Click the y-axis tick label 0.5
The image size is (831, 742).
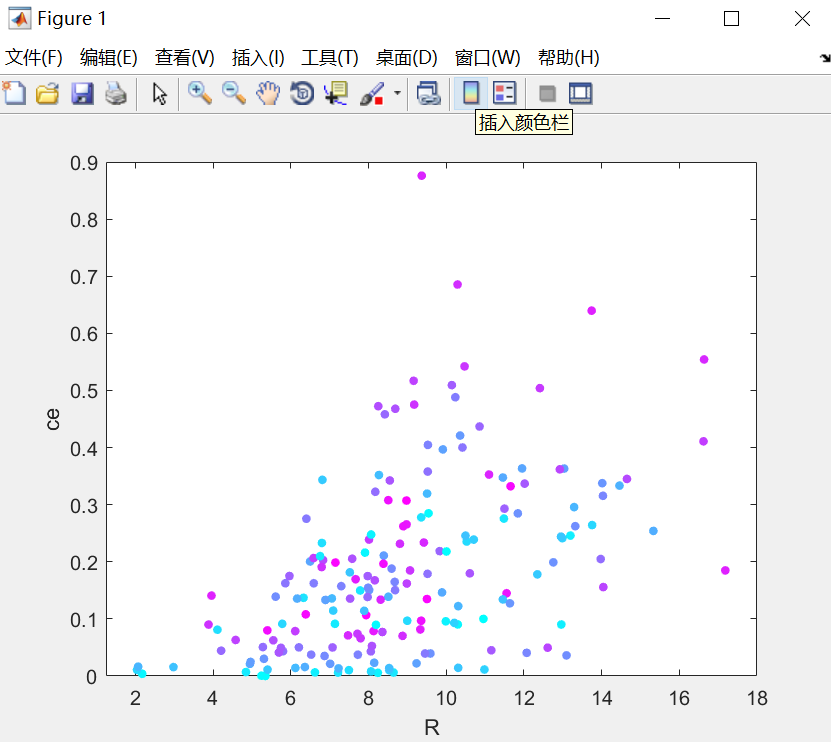point(84,391)
